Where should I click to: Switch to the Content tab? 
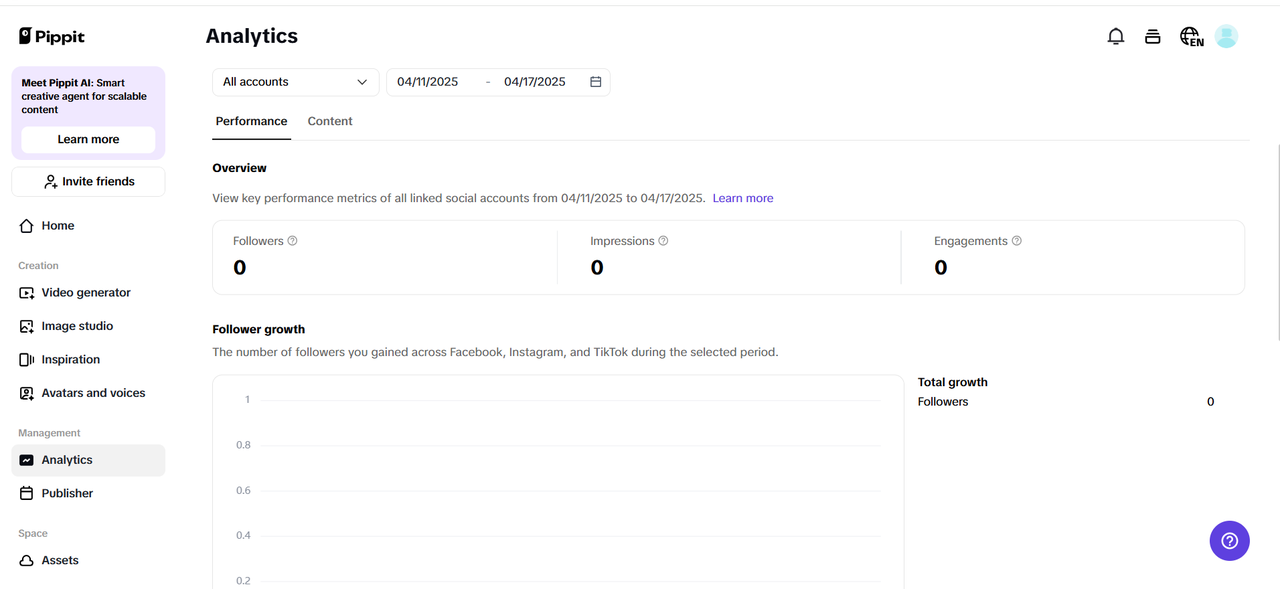(330, 120)
